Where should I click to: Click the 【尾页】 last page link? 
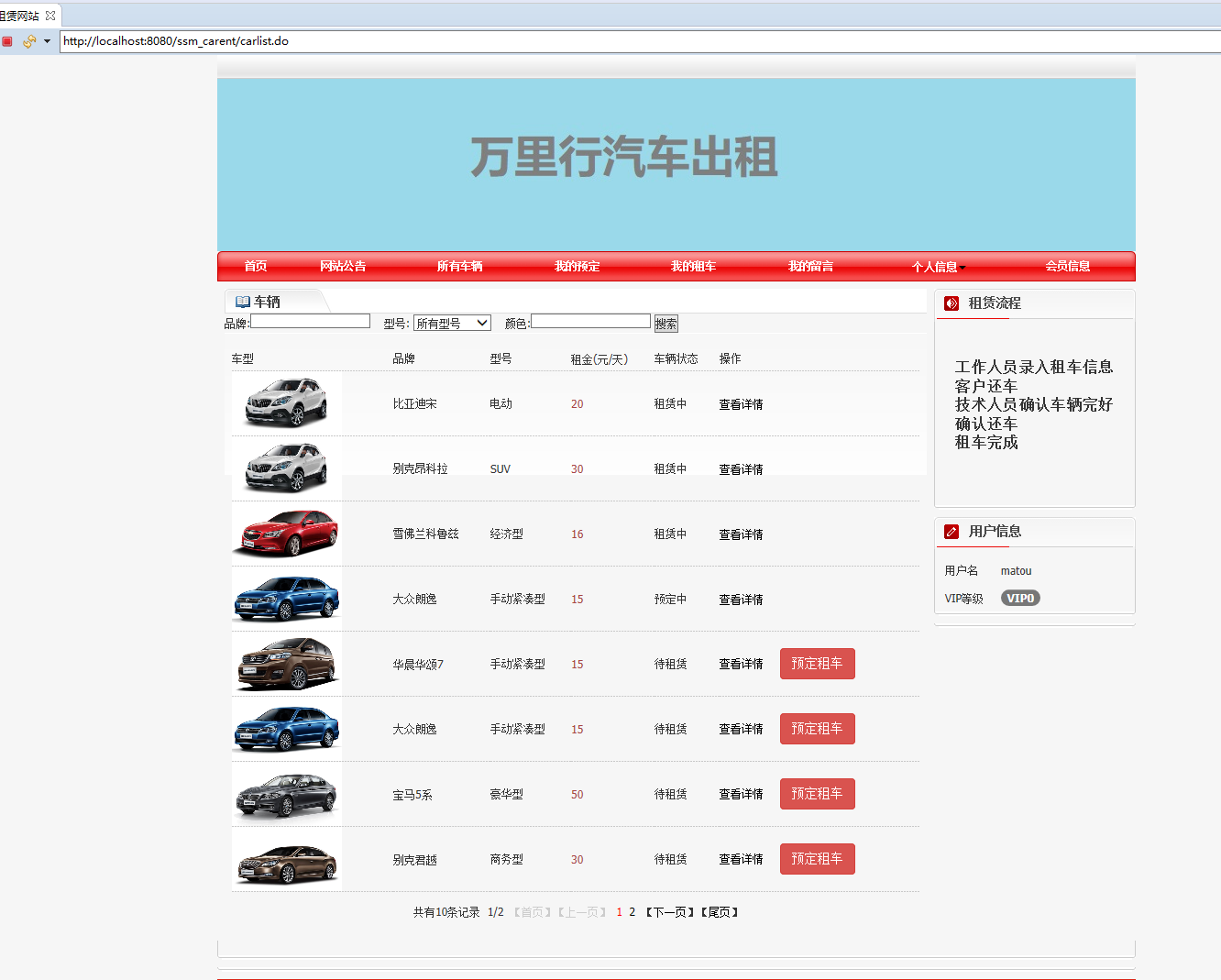pyautogui.click(x=720, y=912)
